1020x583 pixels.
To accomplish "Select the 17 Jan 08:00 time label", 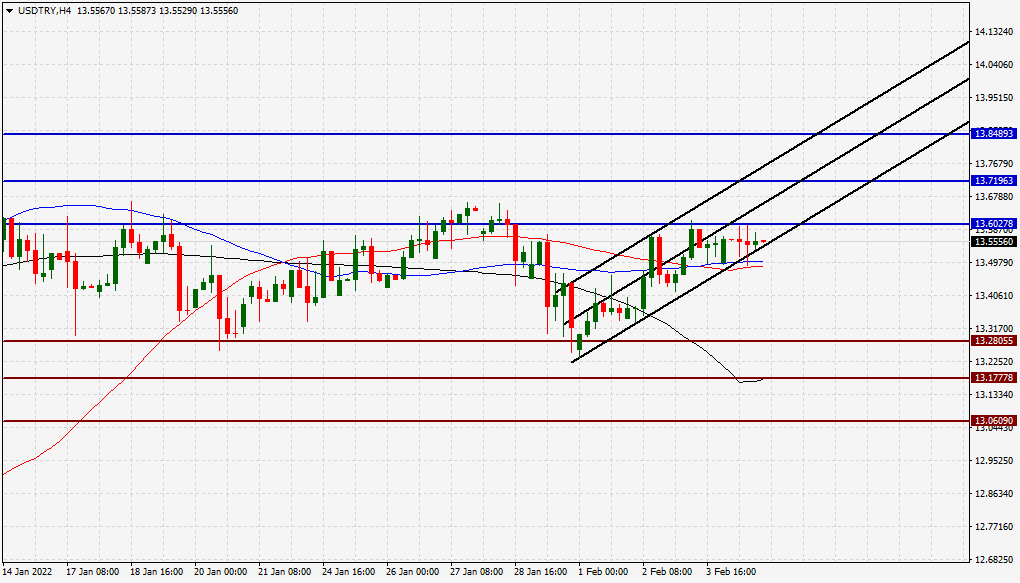I will pos(92,572).
